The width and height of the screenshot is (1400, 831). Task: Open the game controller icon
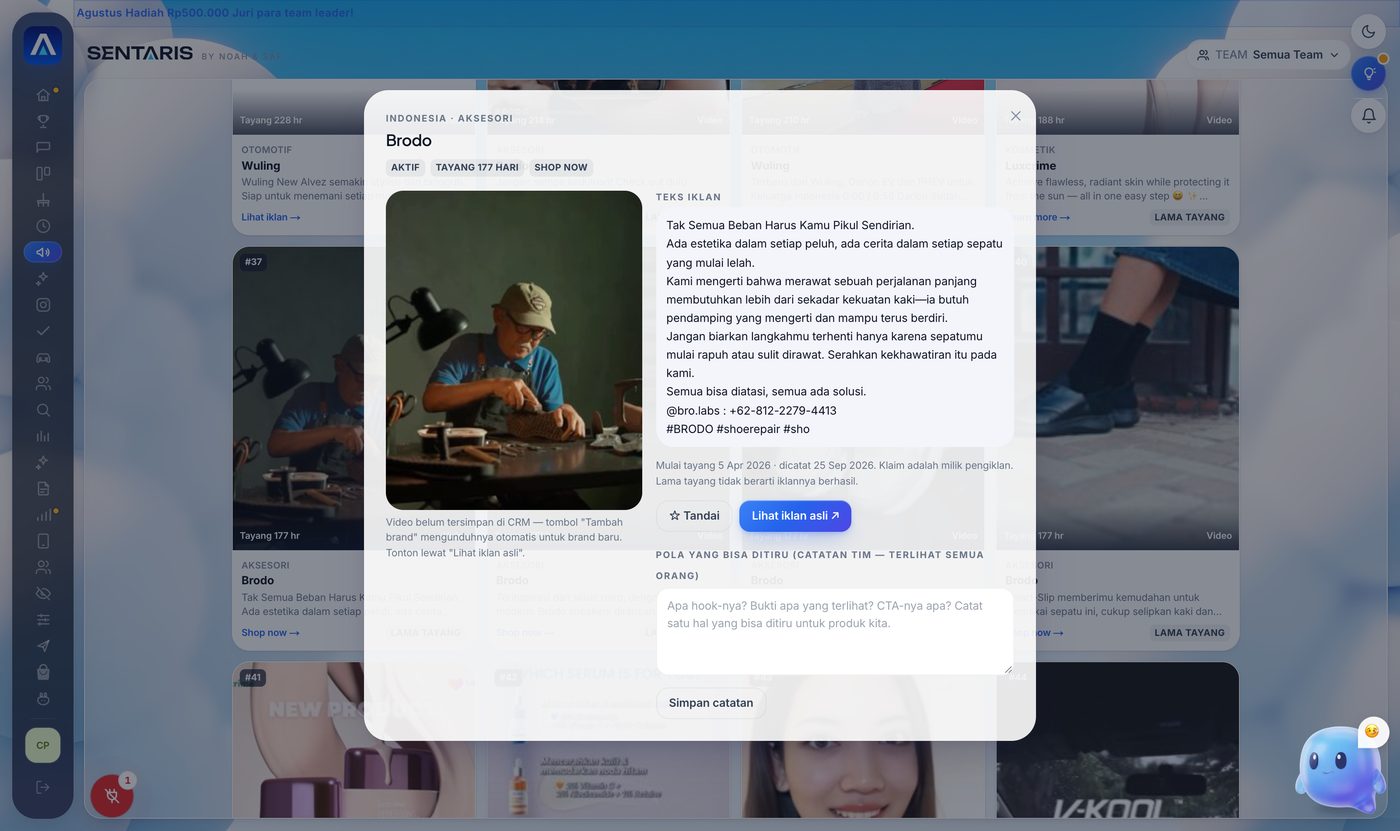pos(43,357)
